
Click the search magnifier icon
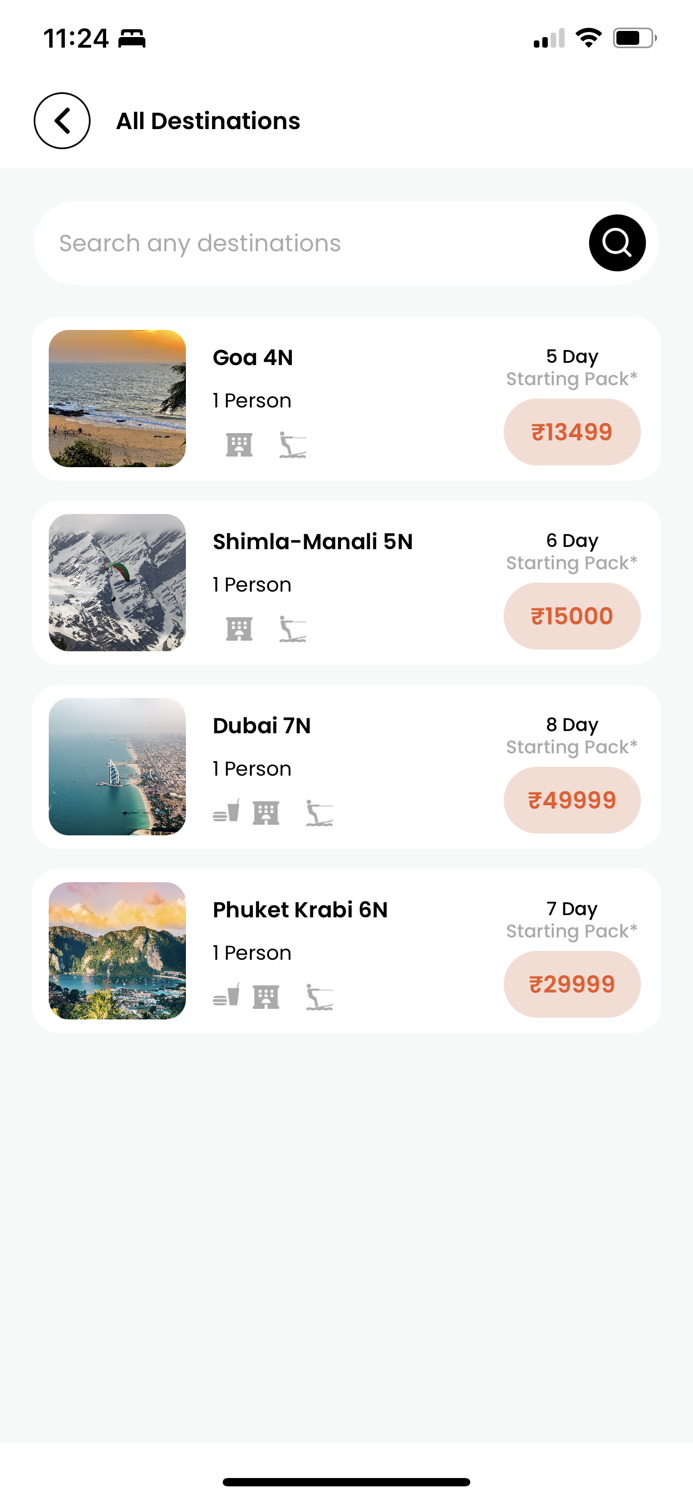click(x=616, y=242)
